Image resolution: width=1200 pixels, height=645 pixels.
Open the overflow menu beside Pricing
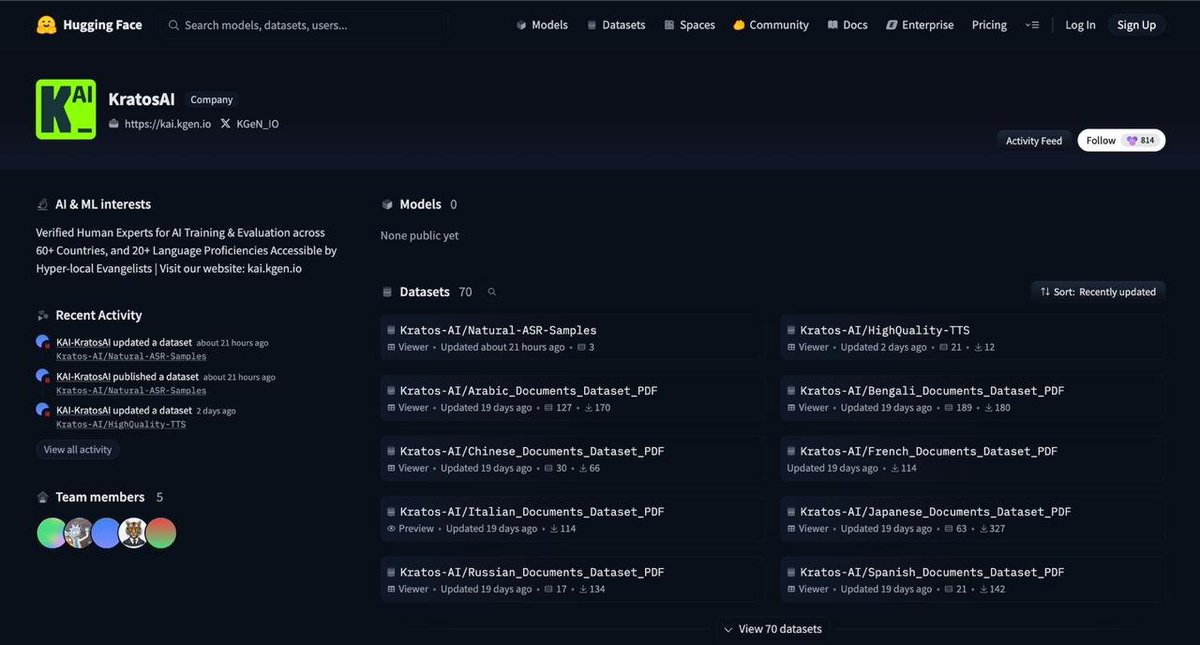[1032, 24]
